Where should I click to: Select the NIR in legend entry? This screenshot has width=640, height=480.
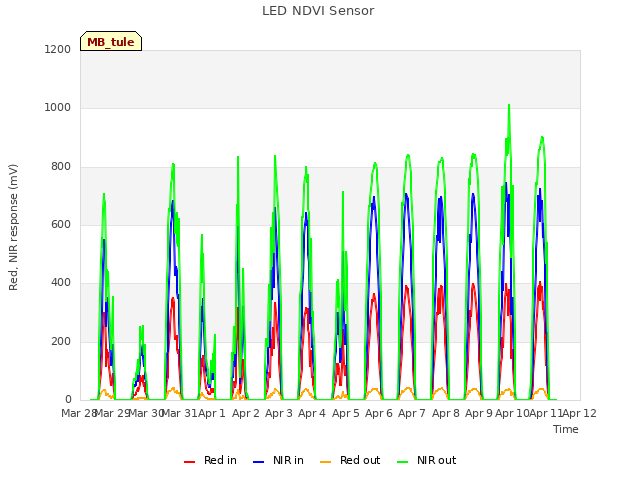[278, 460]
